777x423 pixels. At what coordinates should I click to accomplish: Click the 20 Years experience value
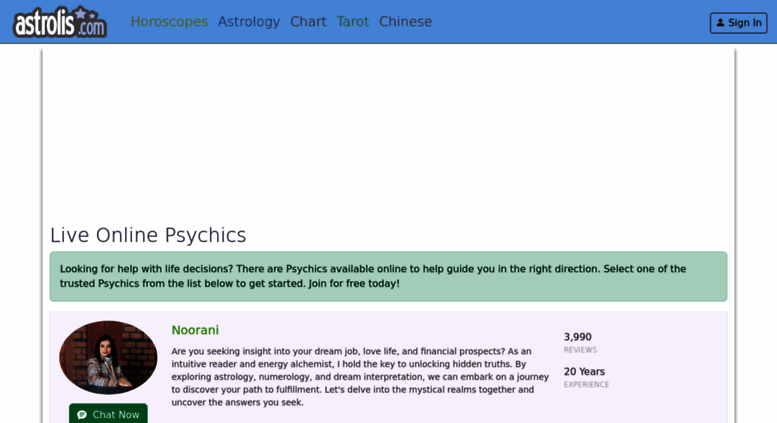click(x=584, y=371)
